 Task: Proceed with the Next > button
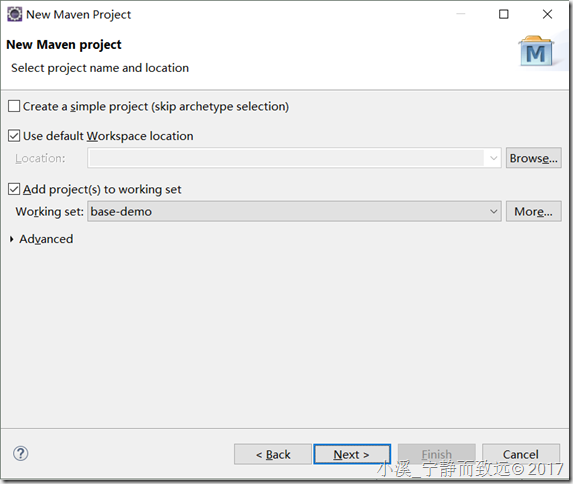tap(352, 454)
